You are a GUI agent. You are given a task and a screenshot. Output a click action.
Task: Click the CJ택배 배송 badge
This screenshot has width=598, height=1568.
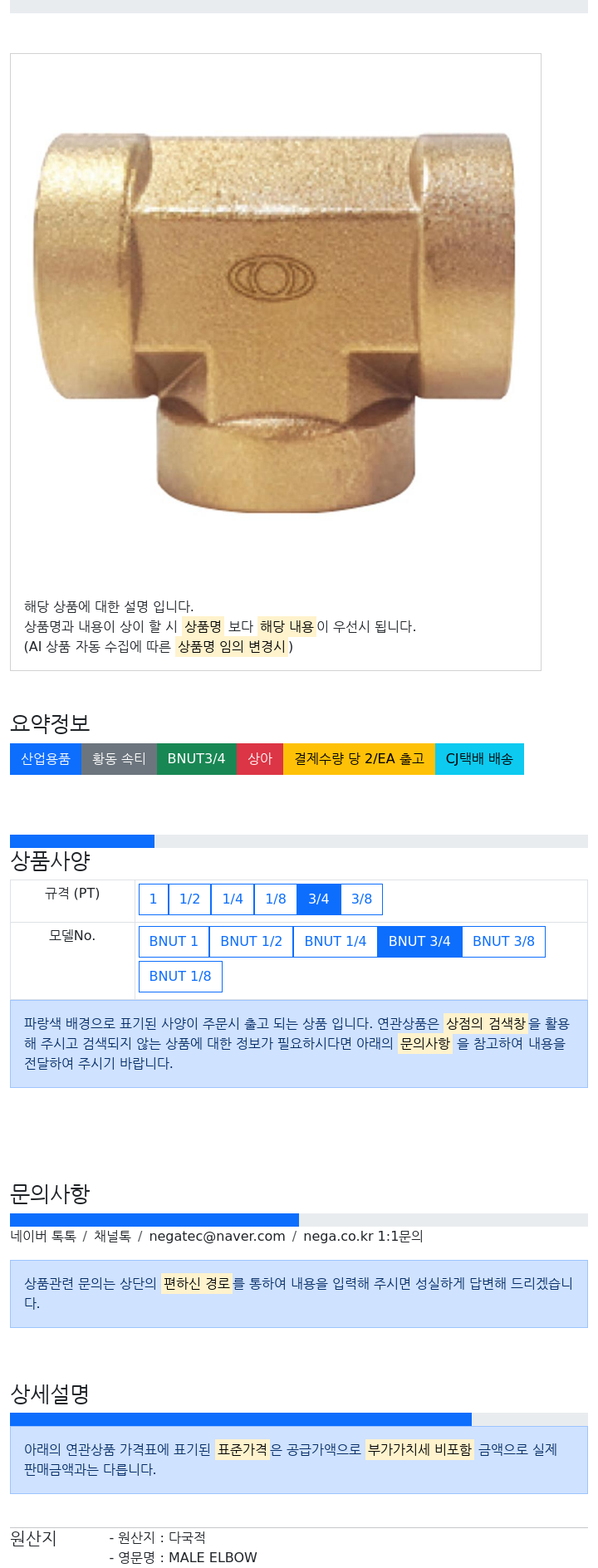pyautogui.click(x=479, y=759)
